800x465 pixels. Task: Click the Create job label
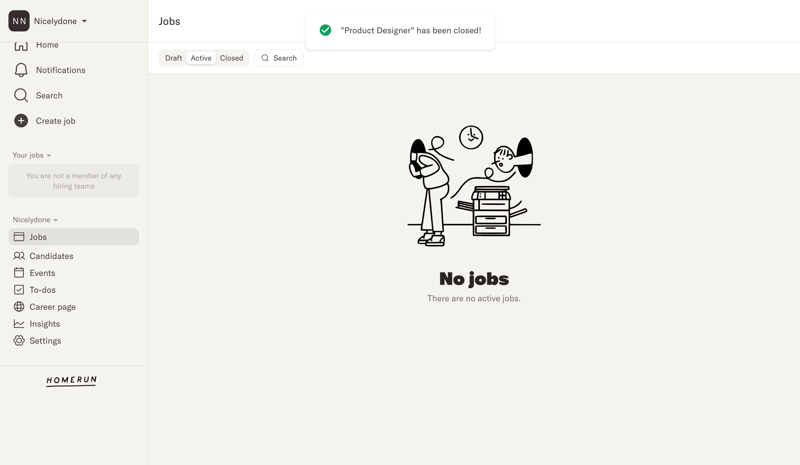tap(56, 121)
